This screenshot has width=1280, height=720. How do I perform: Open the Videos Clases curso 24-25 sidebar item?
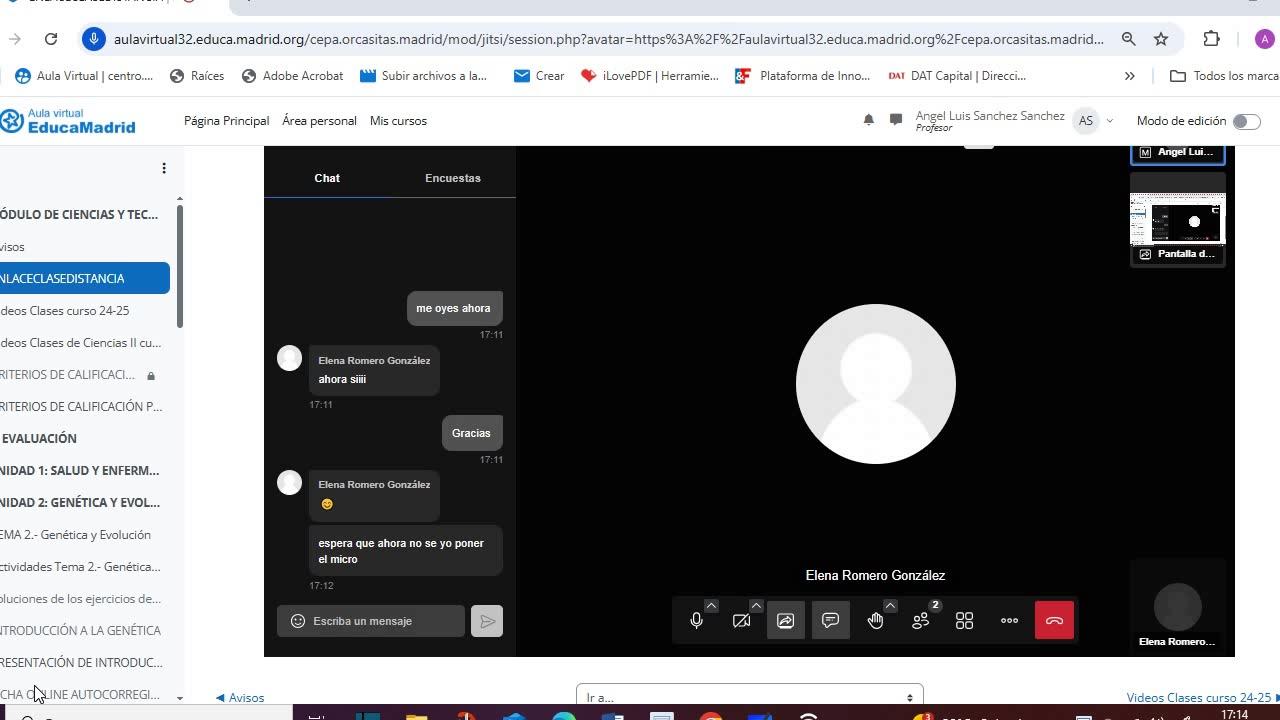pyautogui.click(x=66, y=311)
